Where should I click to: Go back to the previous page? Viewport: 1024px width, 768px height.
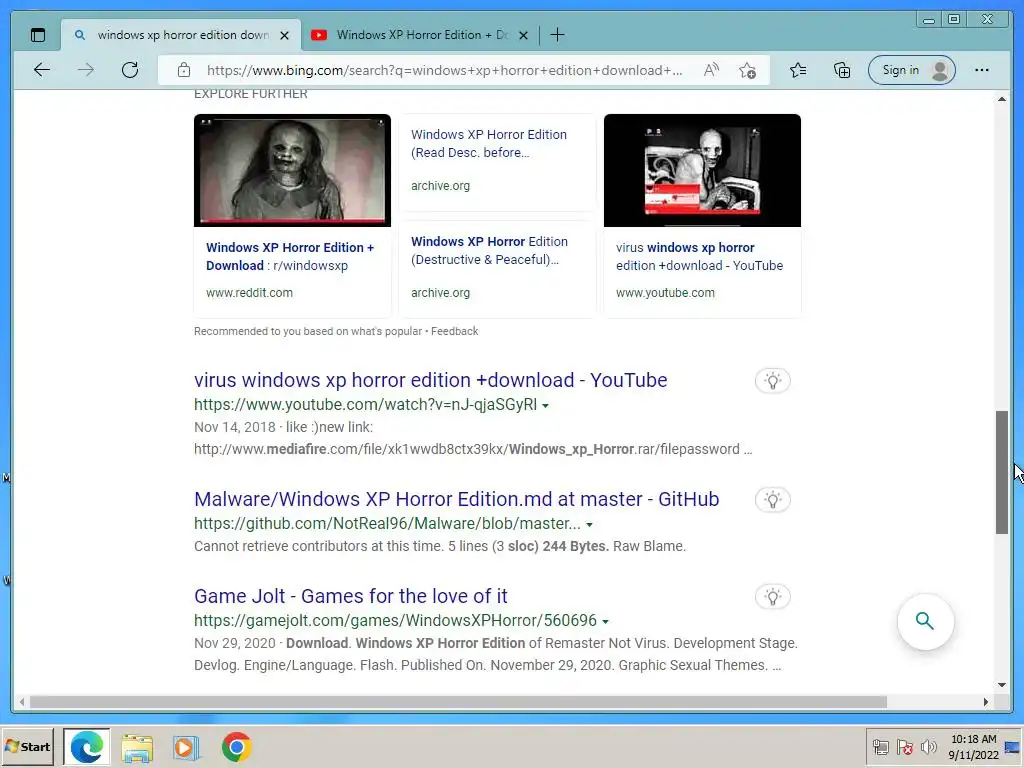coord(42,70)
